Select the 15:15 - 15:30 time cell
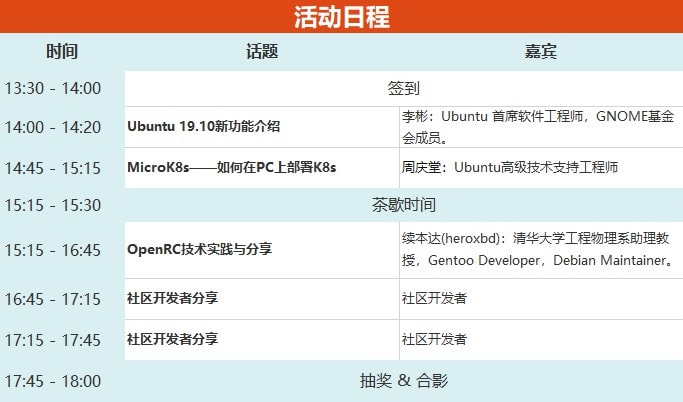683x402 pixels. (x=53, y=205)
